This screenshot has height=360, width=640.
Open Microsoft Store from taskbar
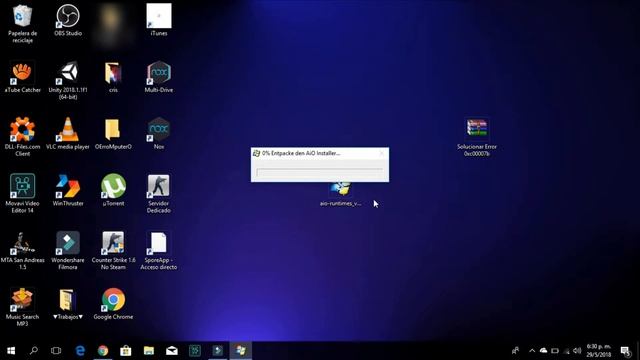[126, 350]
